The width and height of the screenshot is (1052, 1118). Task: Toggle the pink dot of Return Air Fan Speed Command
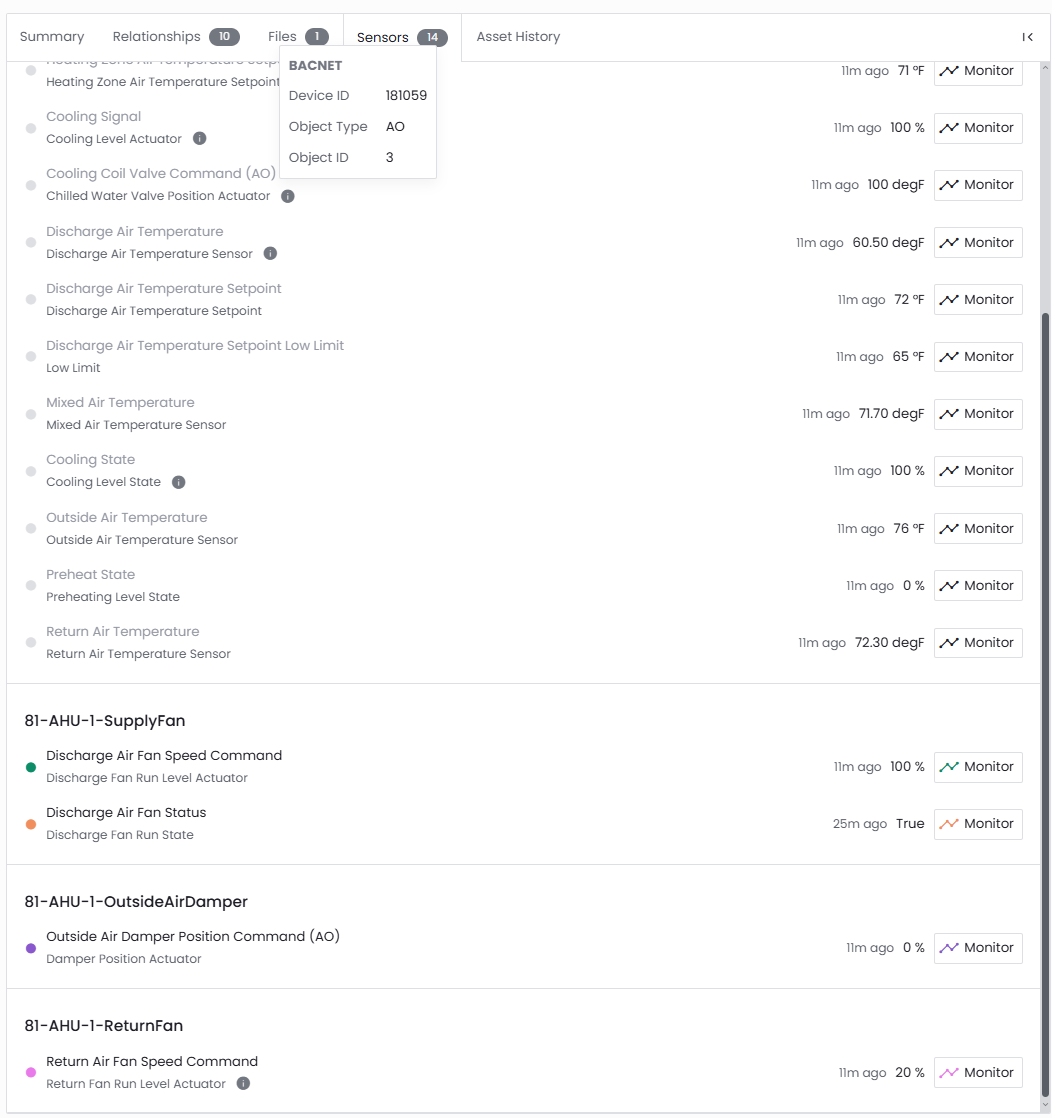point(31,1072)
